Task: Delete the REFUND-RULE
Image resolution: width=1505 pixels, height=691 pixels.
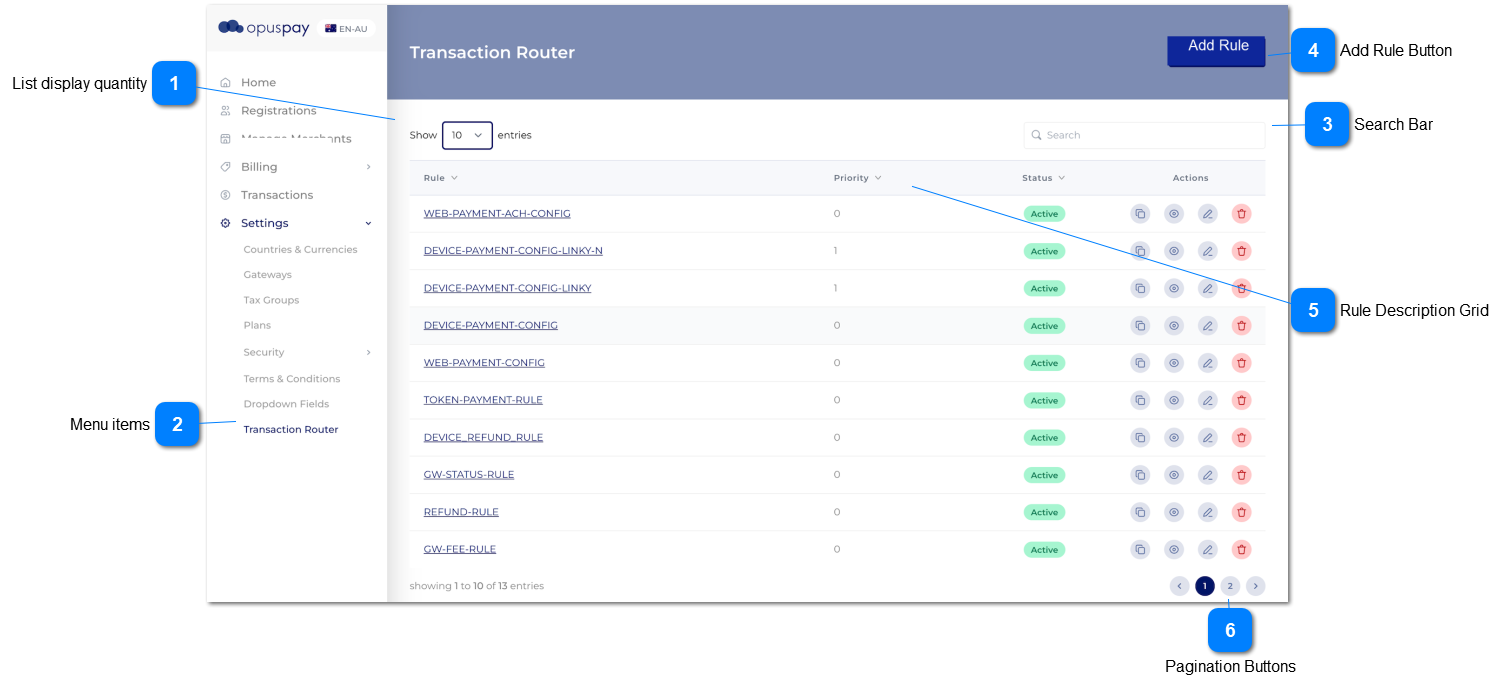Action: coord(1241,511)
